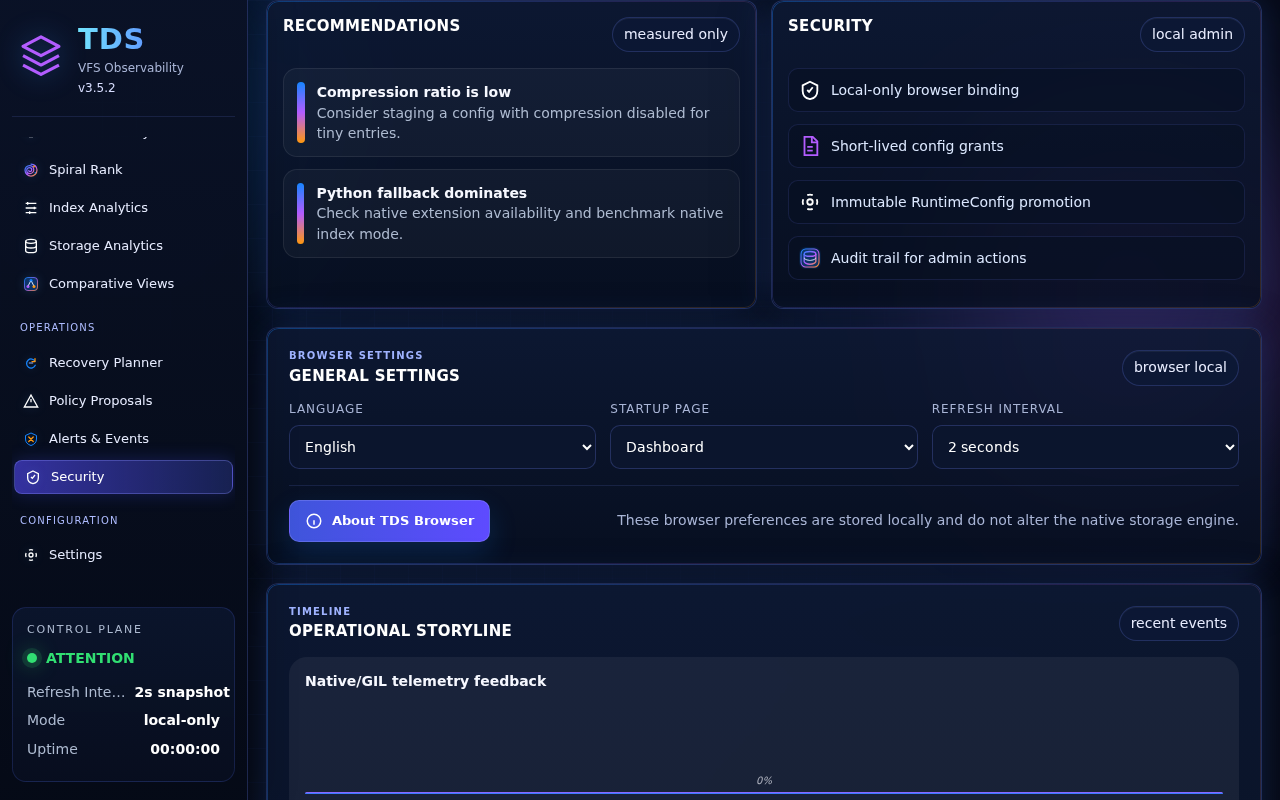Click the Native/GIL telemetry feedback title
Screen dimensions: 1280x800
[x=425, y=681]
